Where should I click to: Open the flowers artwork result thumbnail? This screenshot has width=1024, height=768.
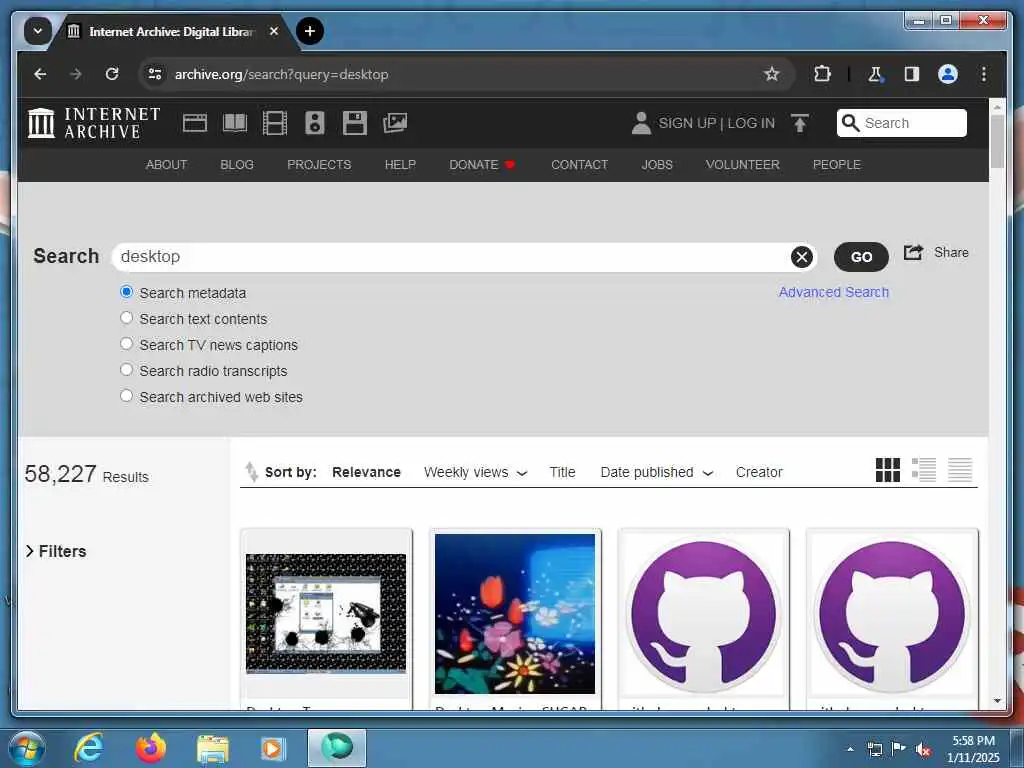pos(515,613)
